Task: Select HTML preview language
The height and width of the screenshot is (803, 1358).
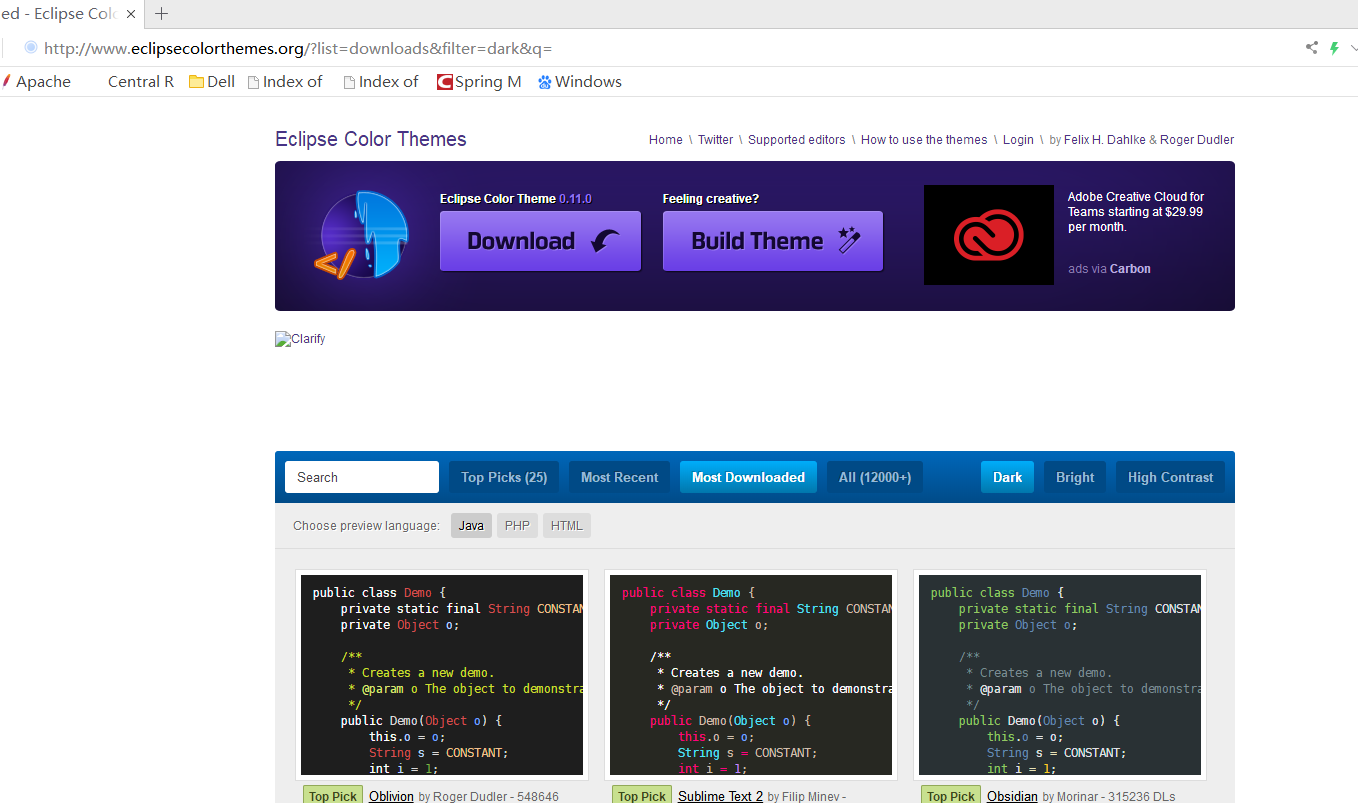Action: pyautogui.click(x=567, y=525)
